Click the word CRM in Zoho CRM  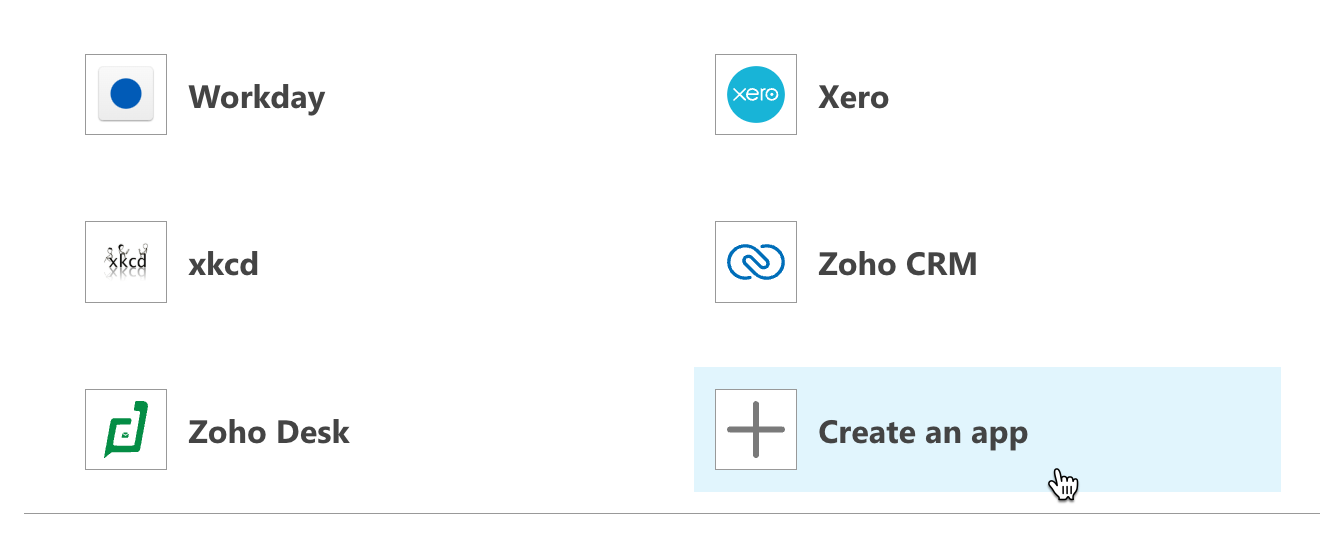[937, 264]
